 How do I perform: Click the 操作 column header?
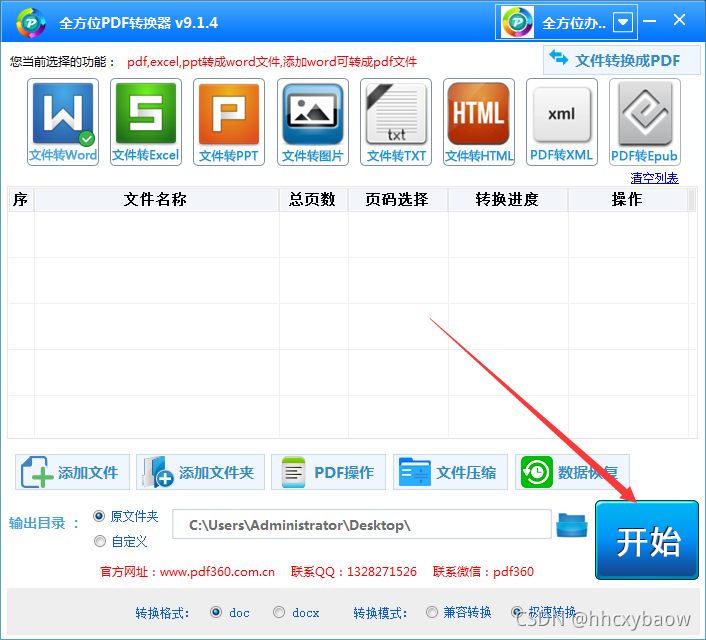pyautogui.click(x=628, y=200)
